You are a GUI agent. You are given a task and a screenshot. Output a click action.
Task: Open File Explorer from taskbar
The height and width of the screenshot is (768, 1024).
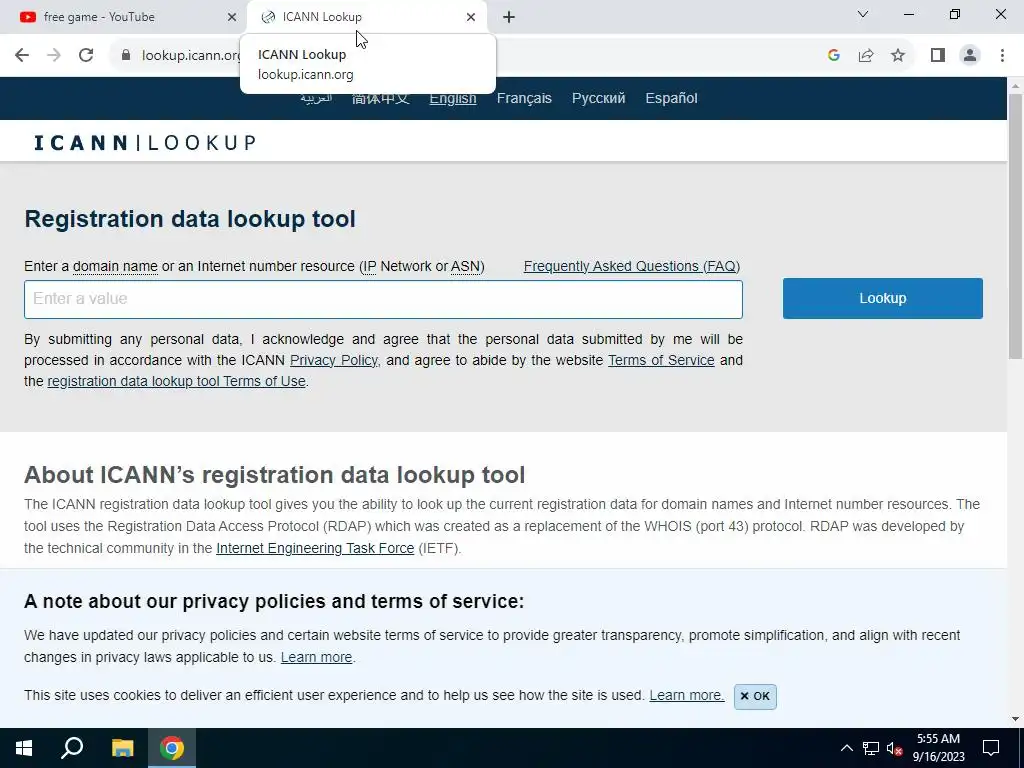tap(122, 748)
